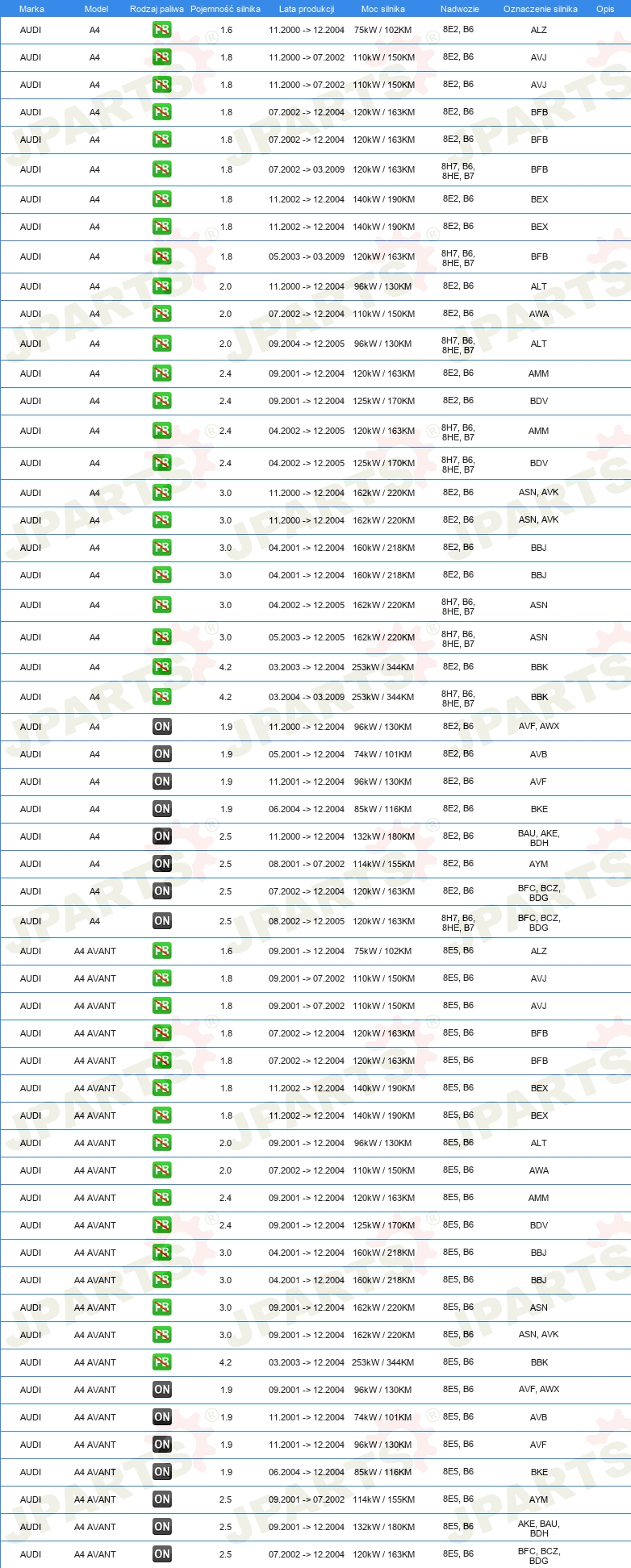Image resolution: width=631 pixels, height=1568 pixels.
Task: Click body "8H7, B6, 8HE, B7" in BBK 03.2004 row
Action: [x=458, y=699]
